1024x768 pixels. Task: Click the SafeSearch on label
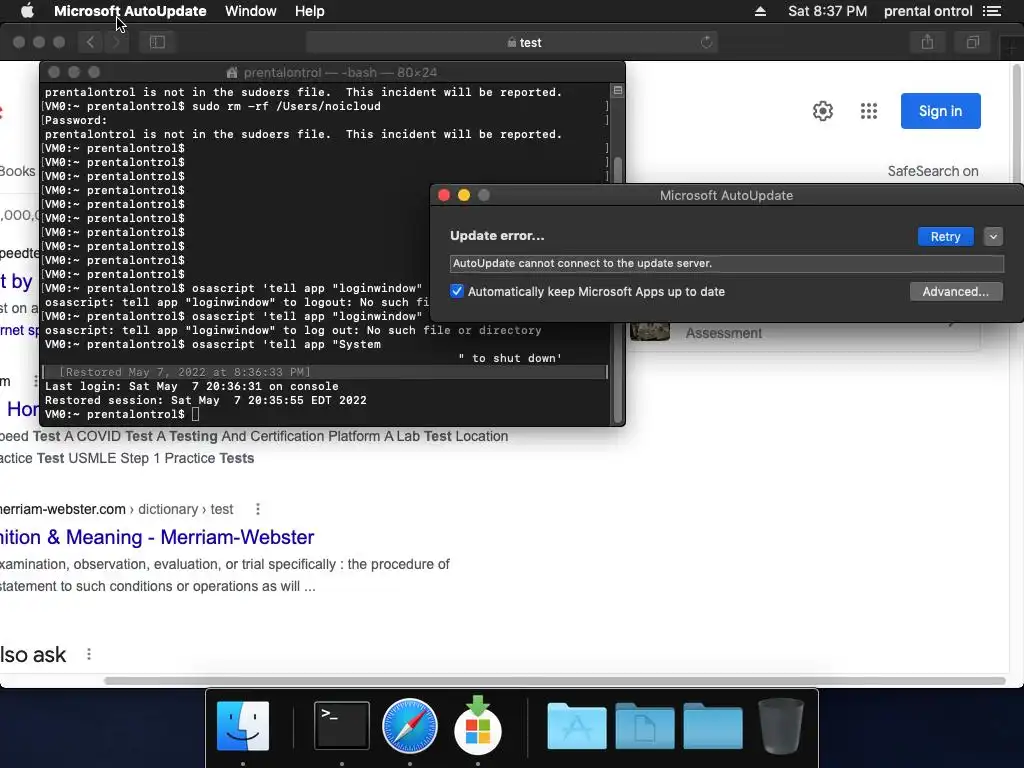point(933,171)
